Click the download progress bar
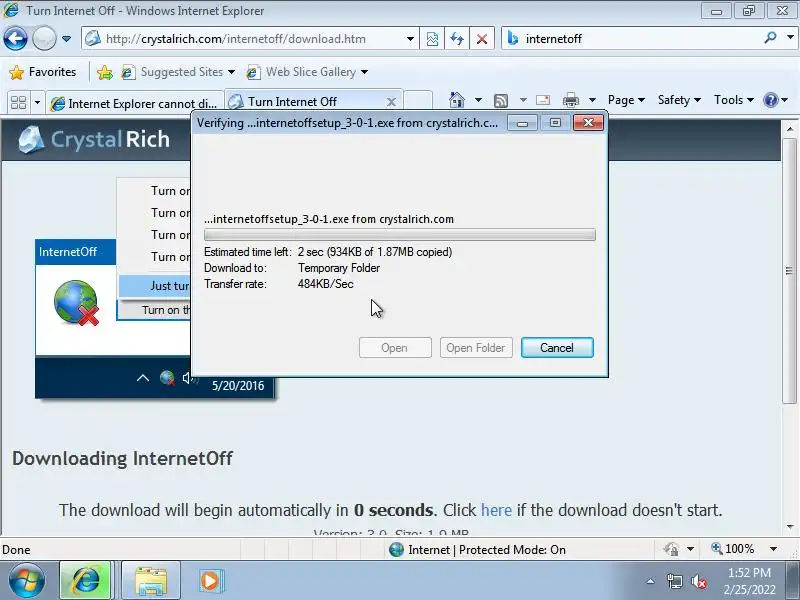This screenshot has height=600, width=800. tap(399, 235)
